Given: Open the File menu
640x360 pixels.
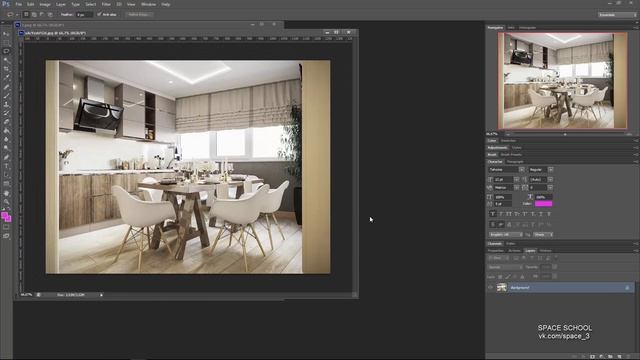Looking at the screenshot, I should (x=19, y=4).
